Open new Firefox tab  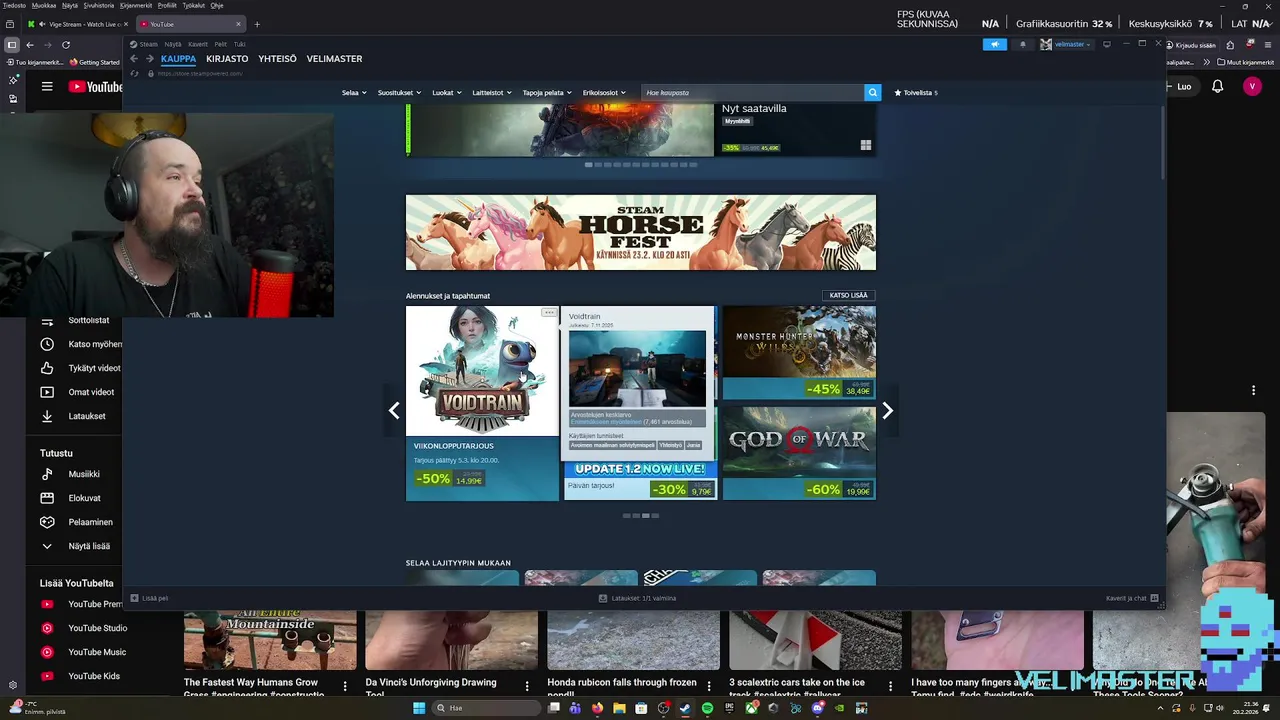pyautogui.click(x=257, y=24)
